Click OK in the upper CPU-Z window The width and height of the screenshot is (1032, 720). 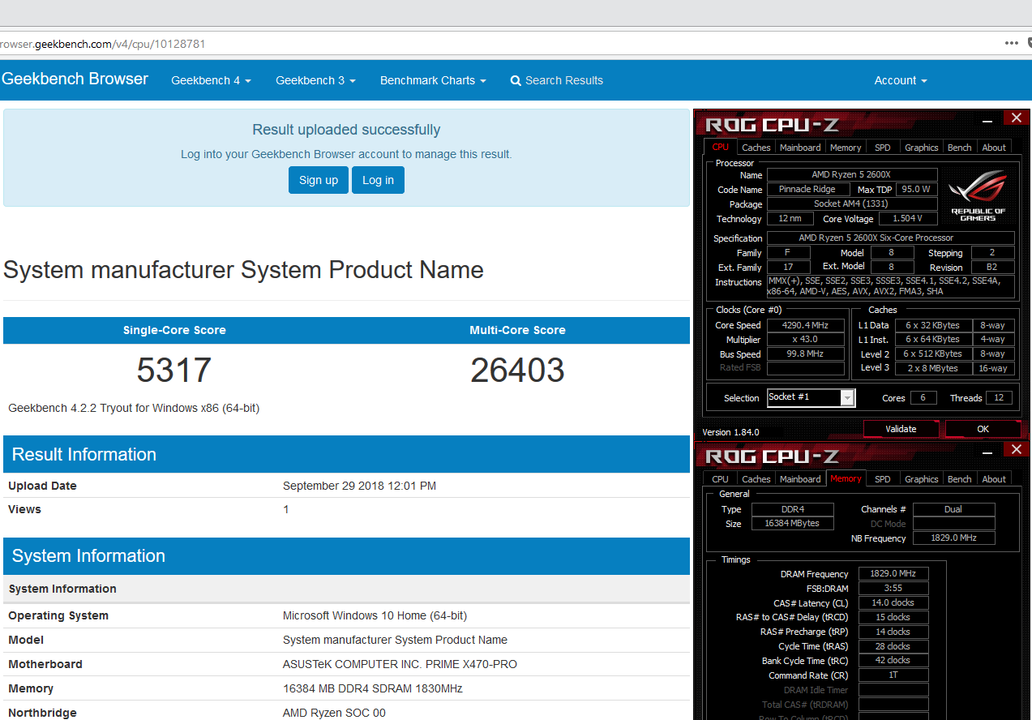(x=983, y=429)
